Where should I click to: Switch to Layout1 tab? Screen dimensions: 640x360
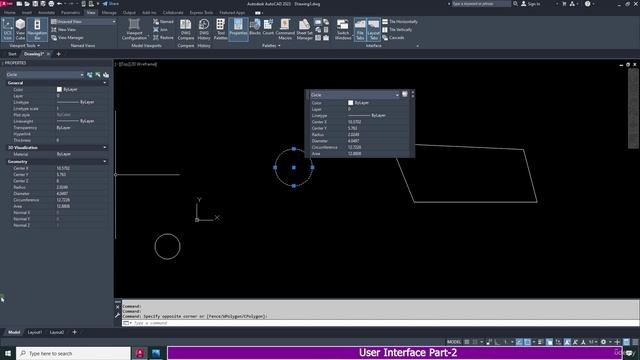(35, 332)
